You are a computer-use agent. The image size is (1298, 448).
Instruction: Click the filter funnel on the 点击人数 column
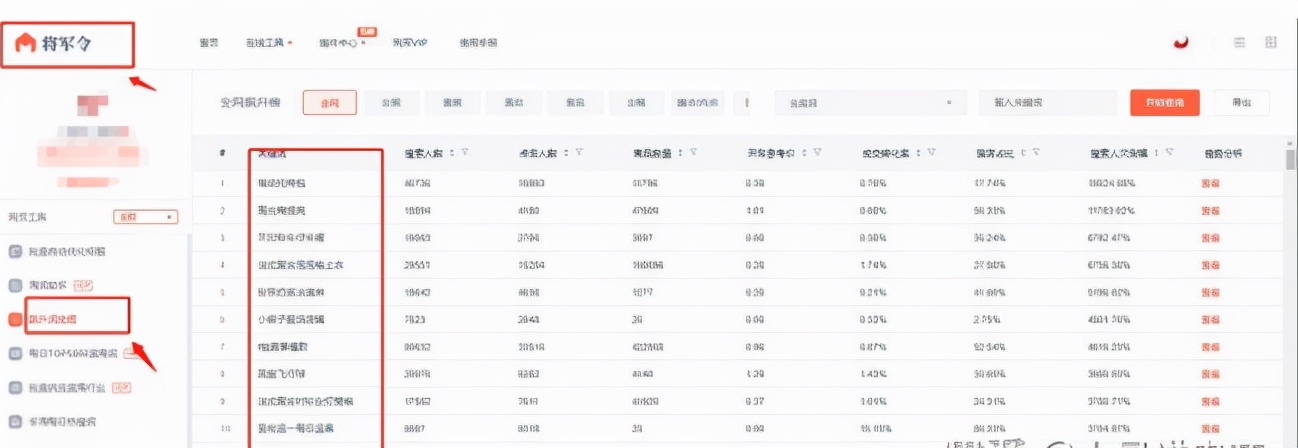pos(579,153)
